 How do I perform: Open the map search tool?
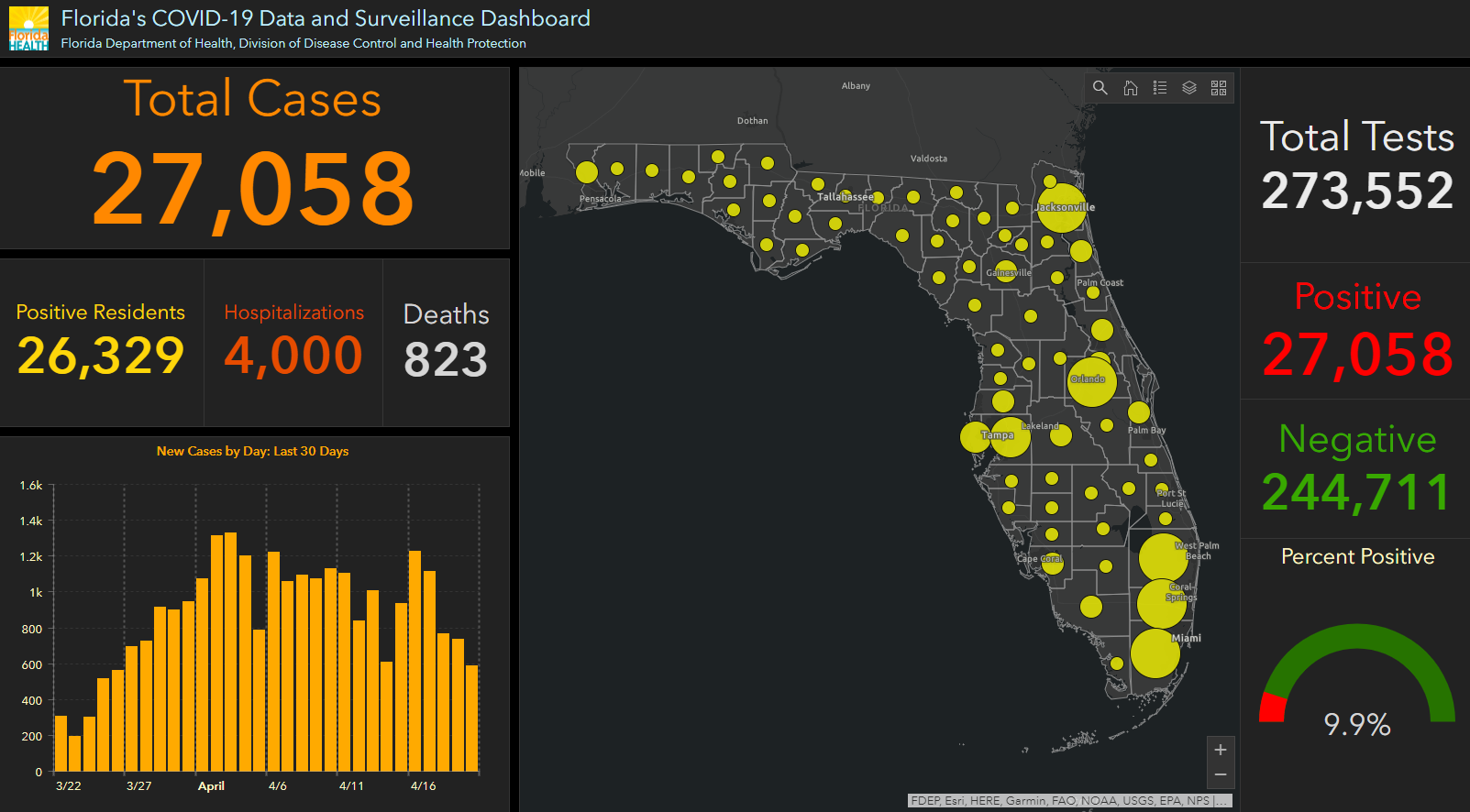(1100, 88)
